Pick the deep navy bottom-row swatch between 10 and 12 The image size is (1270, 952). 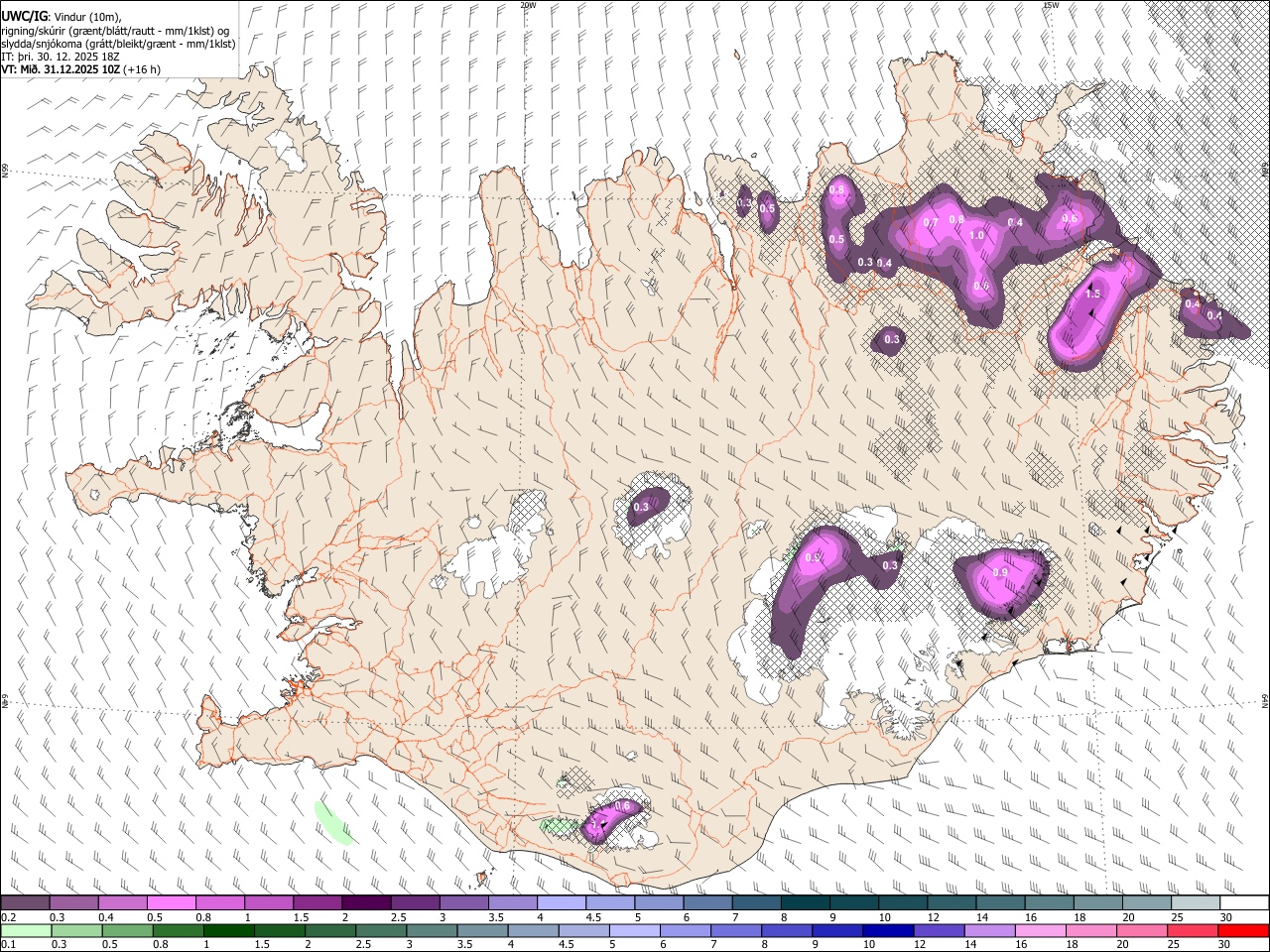tap(887, 931)
